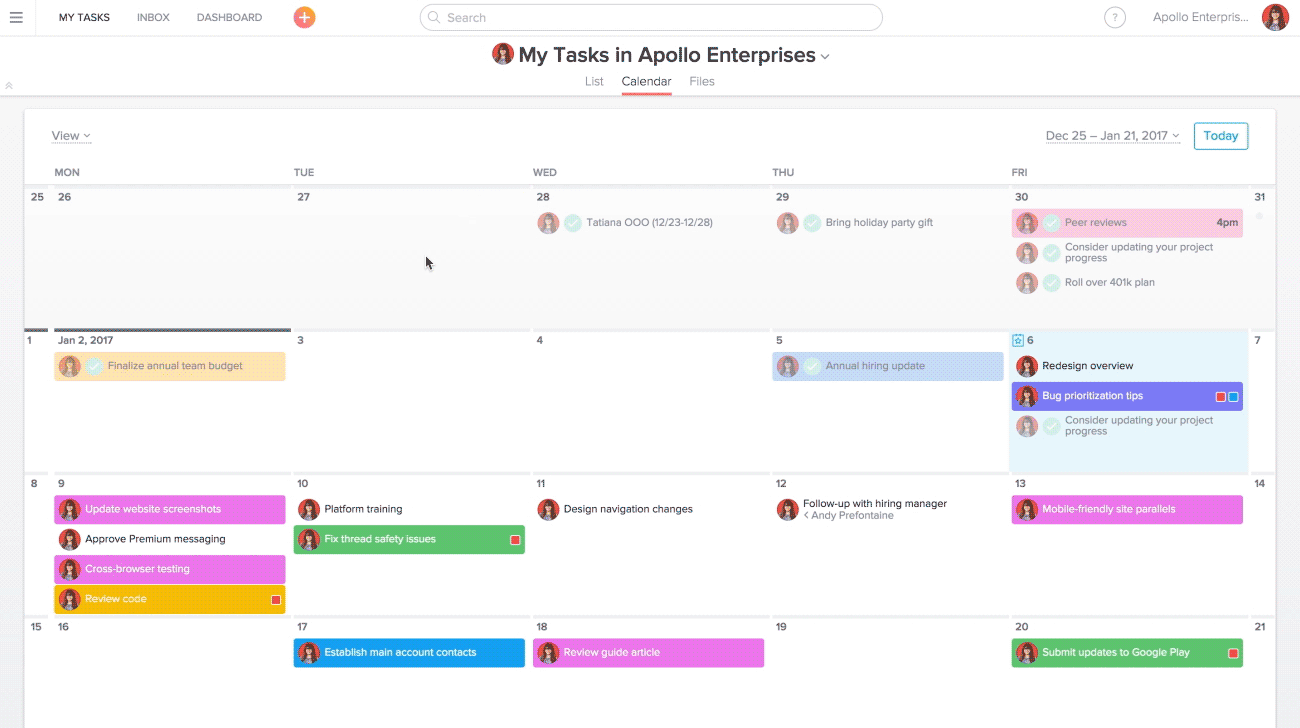The width and height of the screenshot is (1300, 728).
Task: Open the Peer reviews task card
Action: 1127,223
